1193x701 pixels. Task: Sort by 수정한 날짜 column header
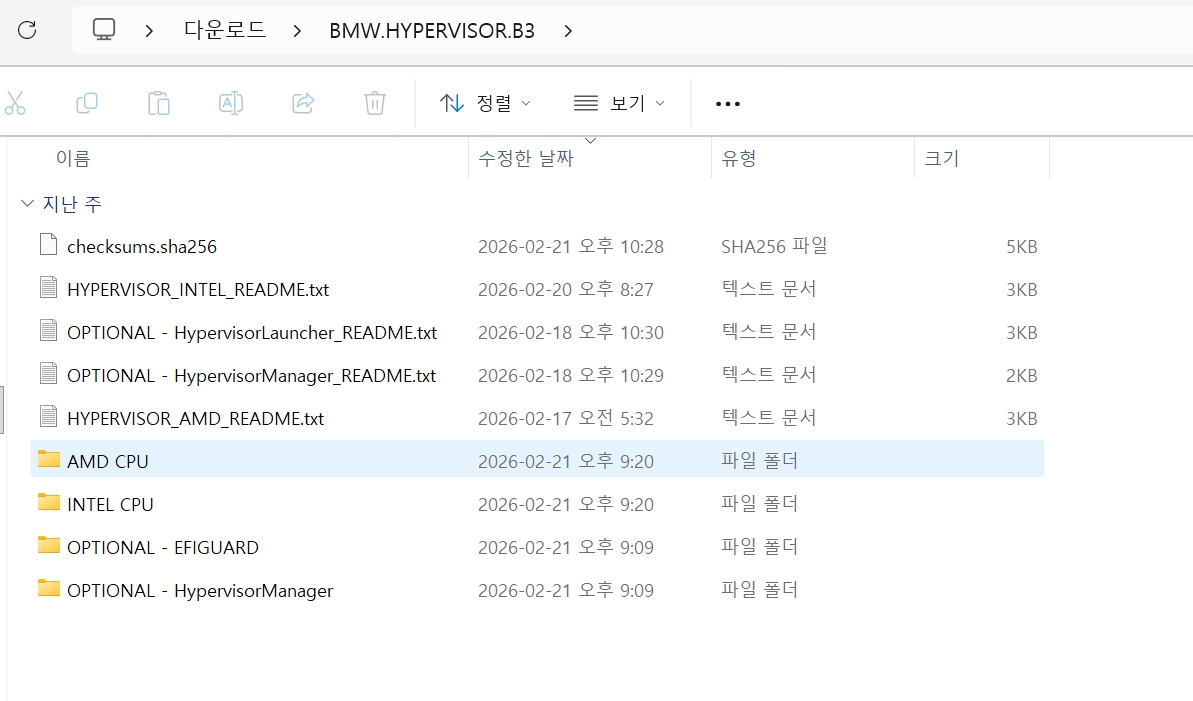(526, 158)
